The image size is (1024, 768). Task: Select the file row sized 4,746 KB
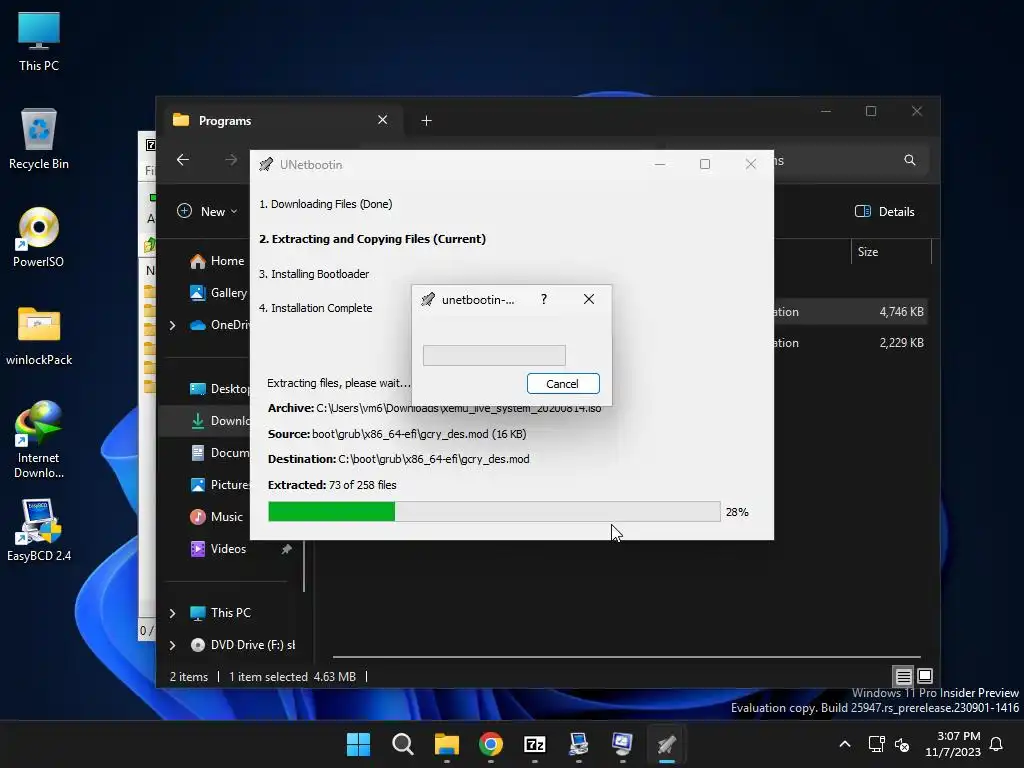pyautogui.click(x=850, y=312)
